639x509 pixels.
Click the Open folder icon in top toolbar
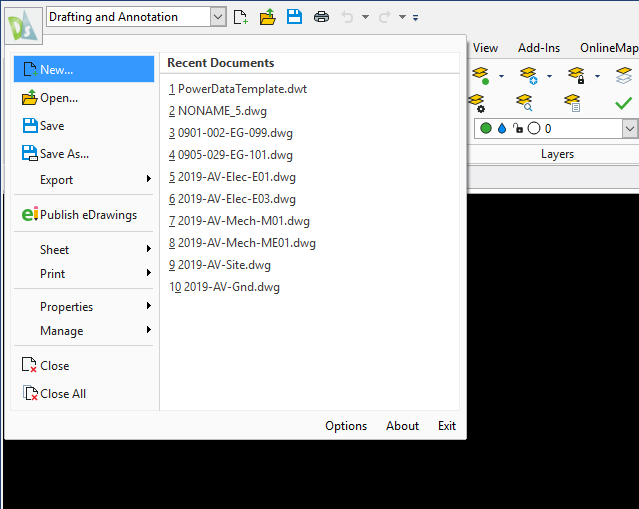tap(267, 17)
